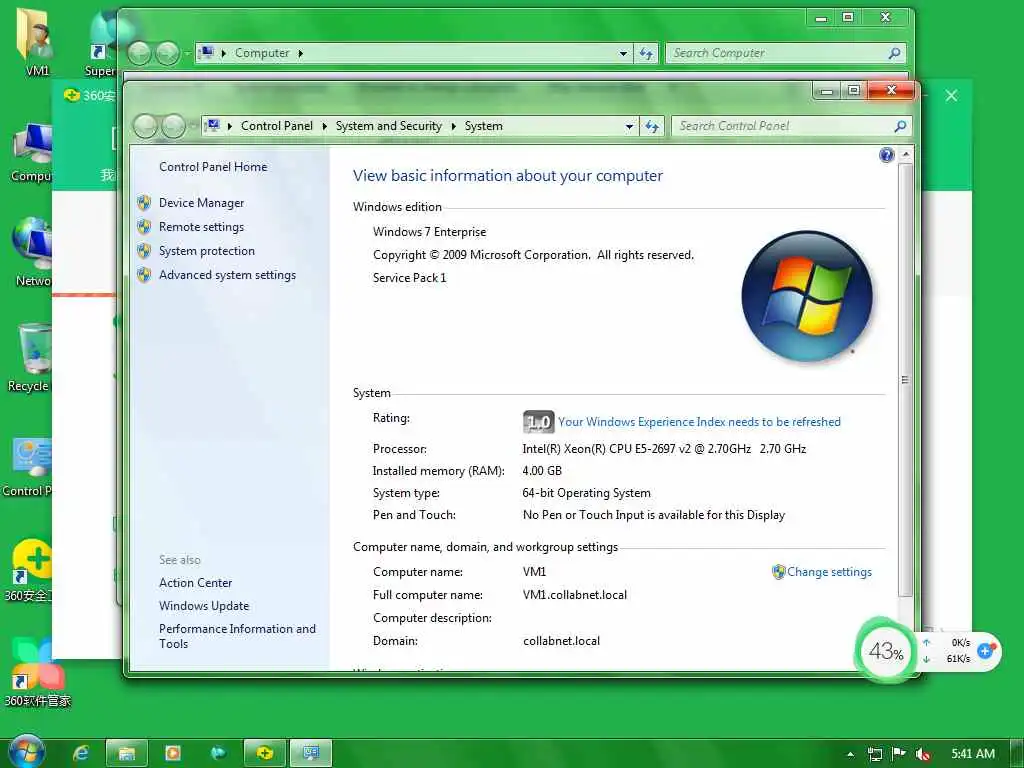Click the shield icon next to Device Manager
1024x768 pixels.
coord(144,203)
